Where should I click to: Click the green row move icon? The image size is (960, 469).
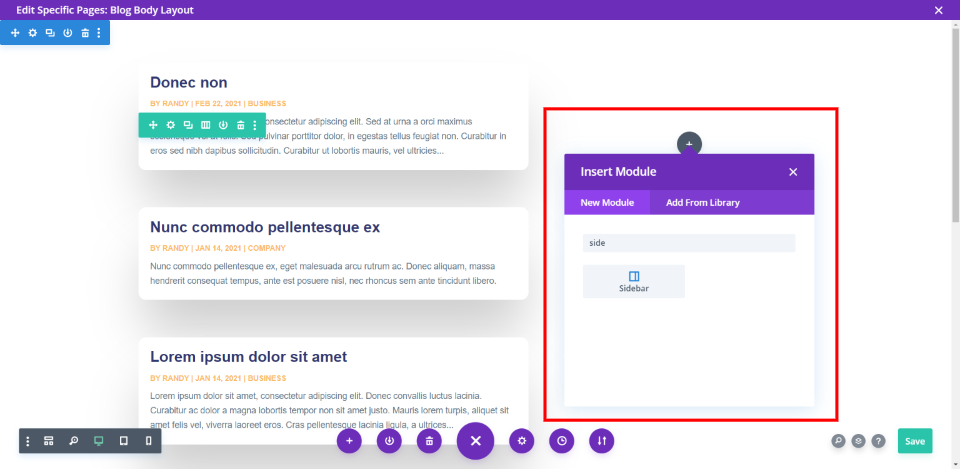(x=153, y=125)
